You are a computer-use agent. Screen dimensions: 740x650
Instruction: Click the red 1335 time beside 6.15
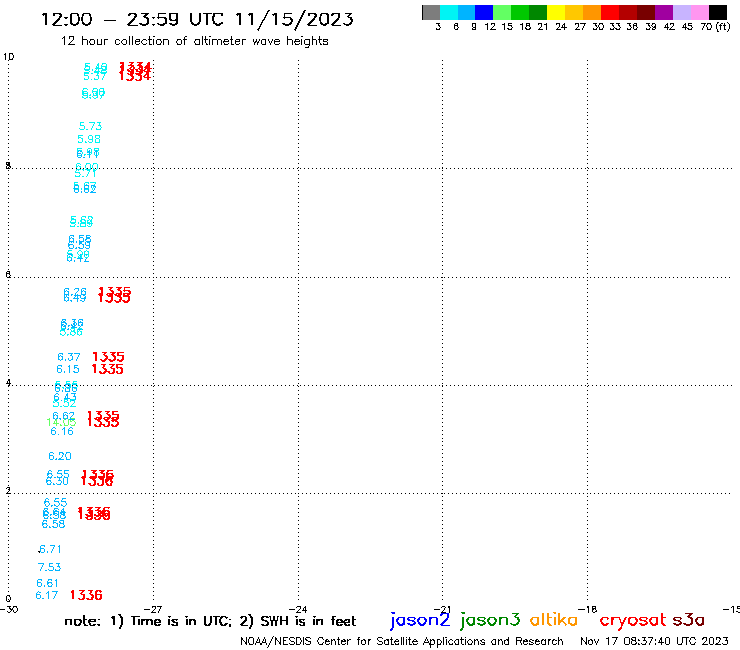click(107, 369)
